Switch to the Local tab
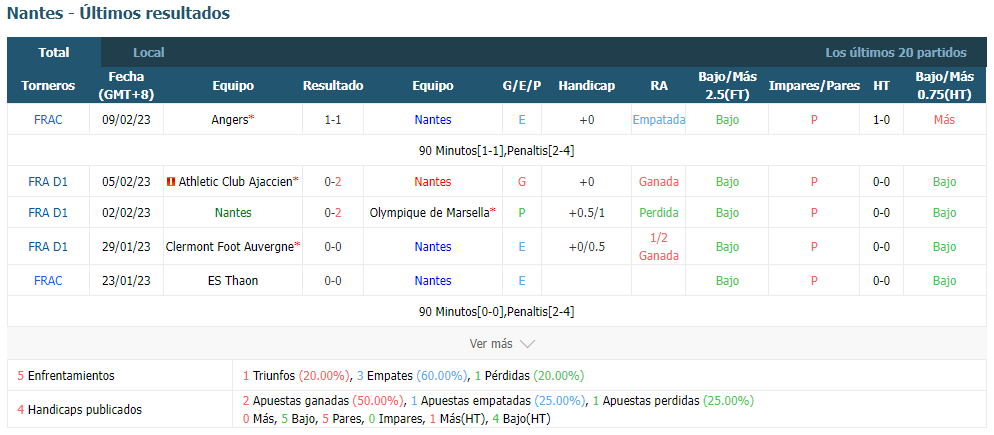 point(149,53)
